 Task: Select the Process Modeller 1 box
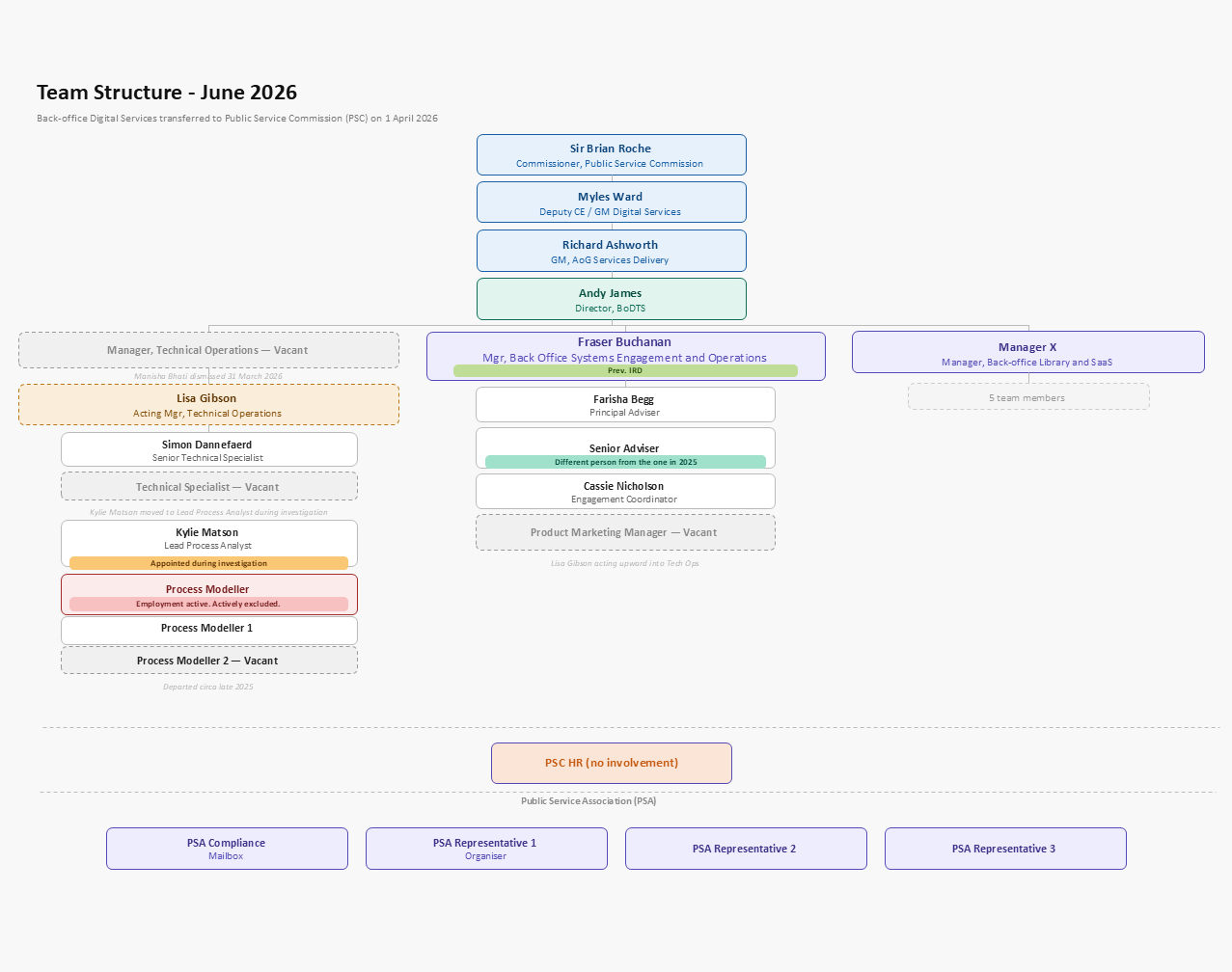[208, 630]
